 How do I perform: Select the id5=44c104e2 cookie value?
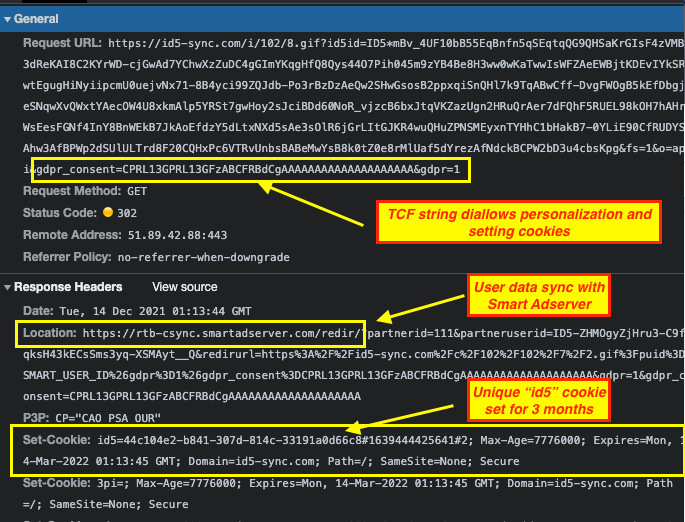click(285, 440)
